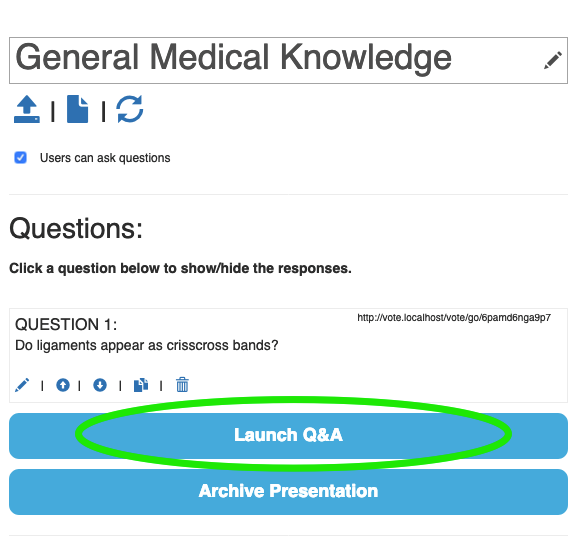Click the General Medical Knowledge title field
The height and width of the screenshot is (537, 588).
(x=288, y=60)
